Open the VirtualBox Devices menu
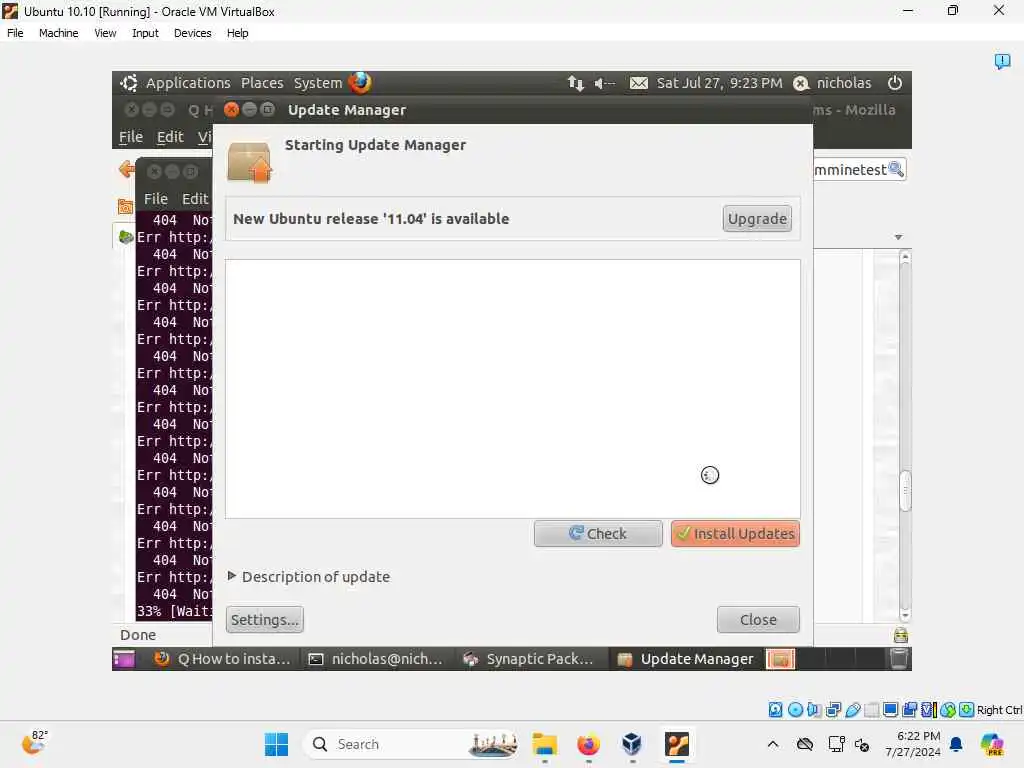Image resolution: width=1024 pixels, height=768 pixels. [x=193, y=33]
